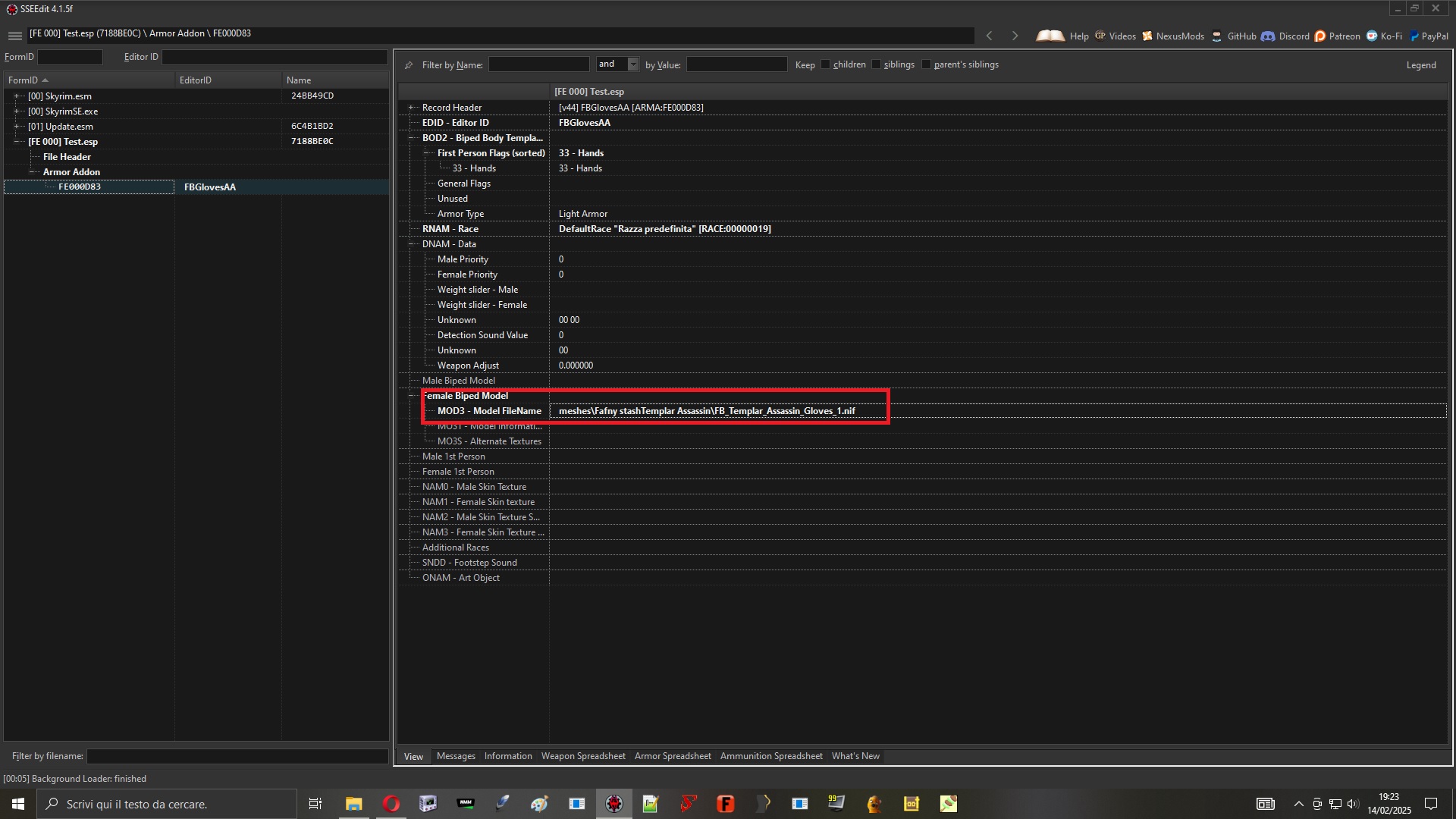Expand the Skyrim.esm tree node
Screen dimensions: 1456x819
coord(17,96)
